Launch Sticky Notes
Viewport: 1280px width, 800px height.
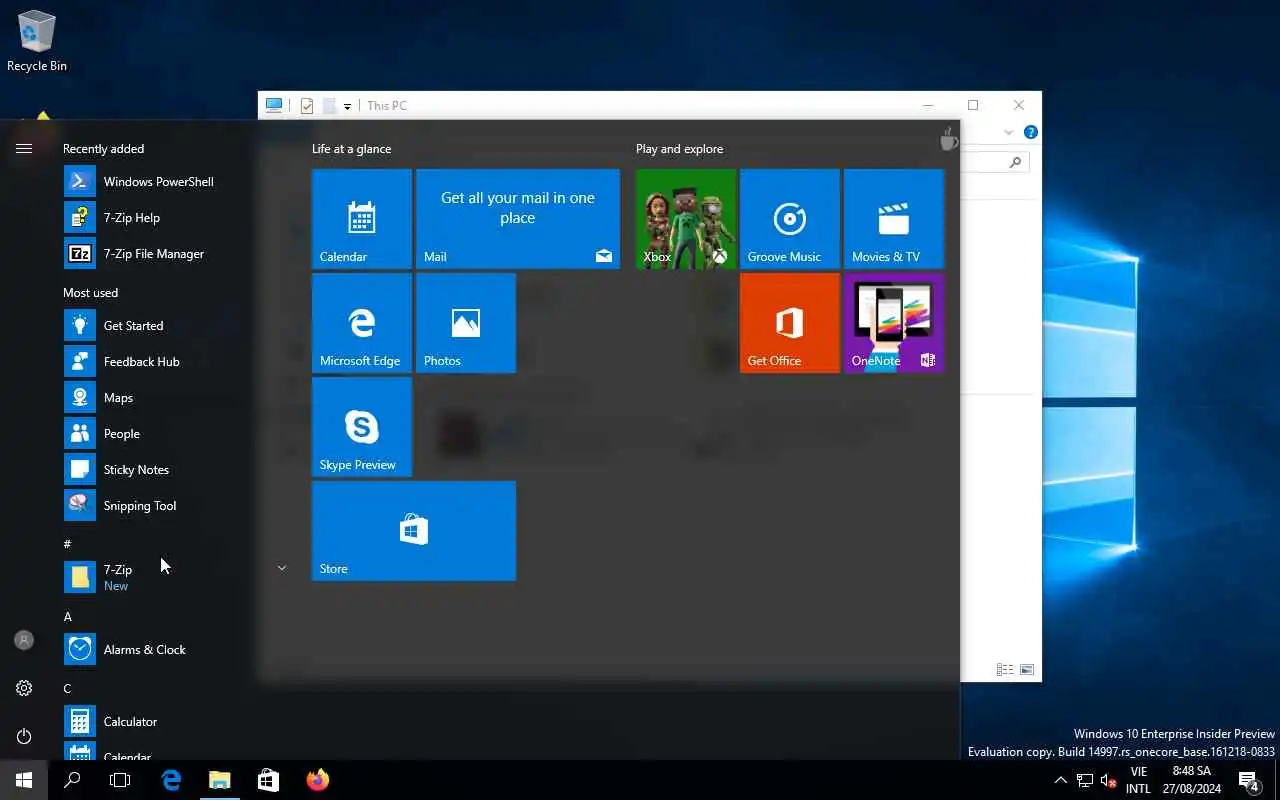coord(156,469)
